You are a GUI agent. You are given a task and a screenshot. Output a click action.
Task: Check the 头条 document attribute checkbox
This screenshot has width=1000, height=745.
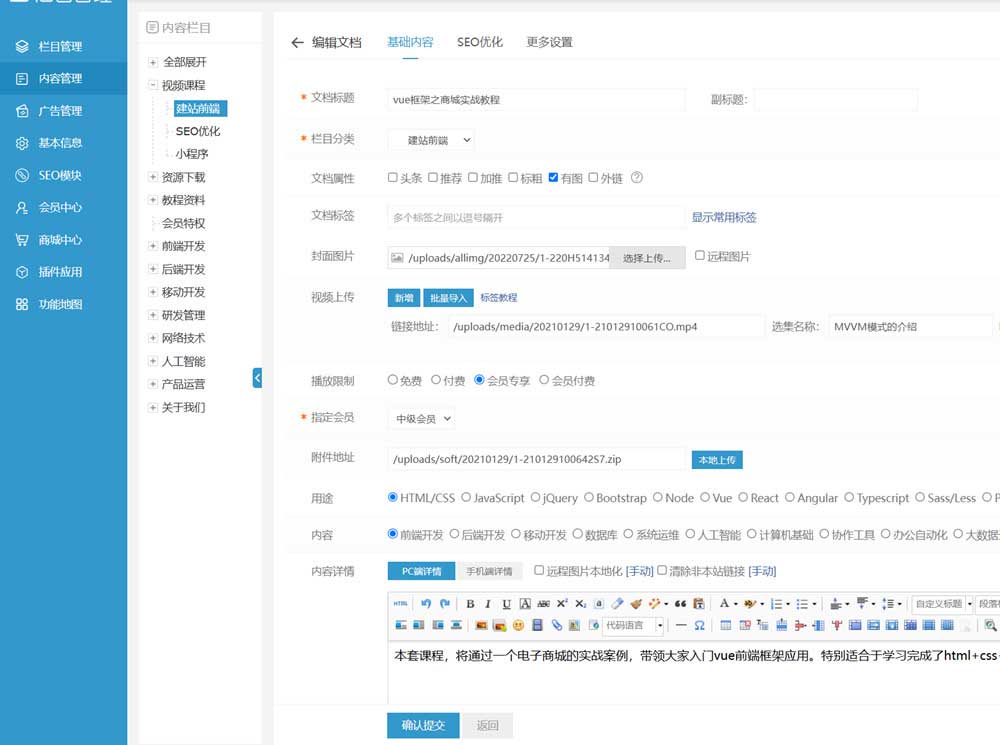[x=392, y=177]
